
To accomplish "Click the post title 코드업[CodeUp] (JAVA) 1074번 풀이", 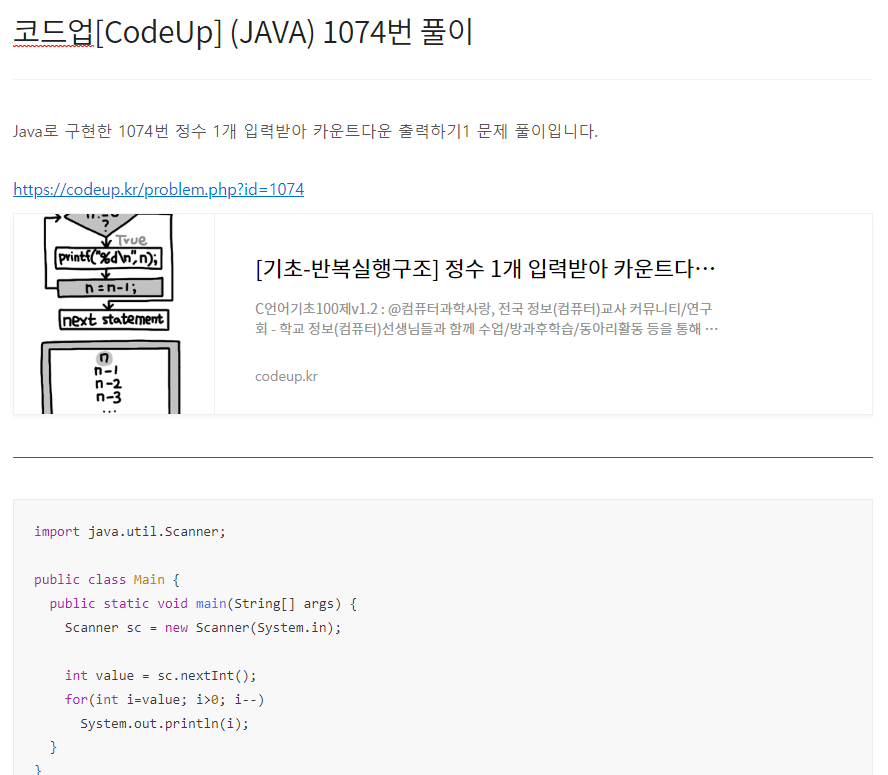I will (x=243, y=32).
